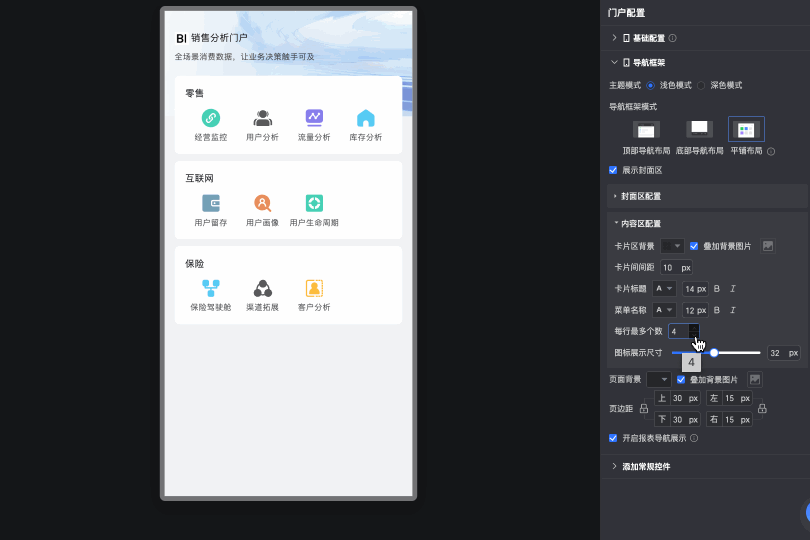This screenshot has height=540, width=810.
Task: Select the 平铺布局 layout thumbnail
Action: click(x=746, y=129)
